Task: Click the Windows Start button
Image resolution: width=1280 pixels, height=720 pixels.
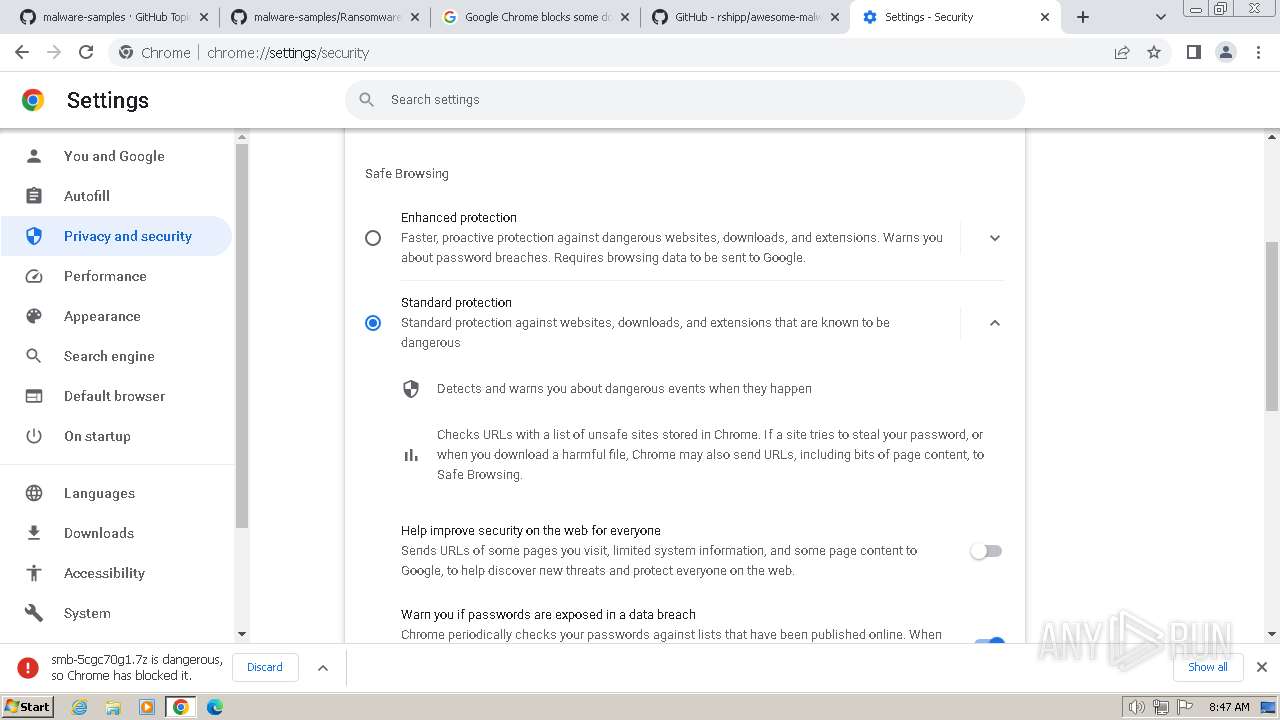Action: [x=28, y=707]
